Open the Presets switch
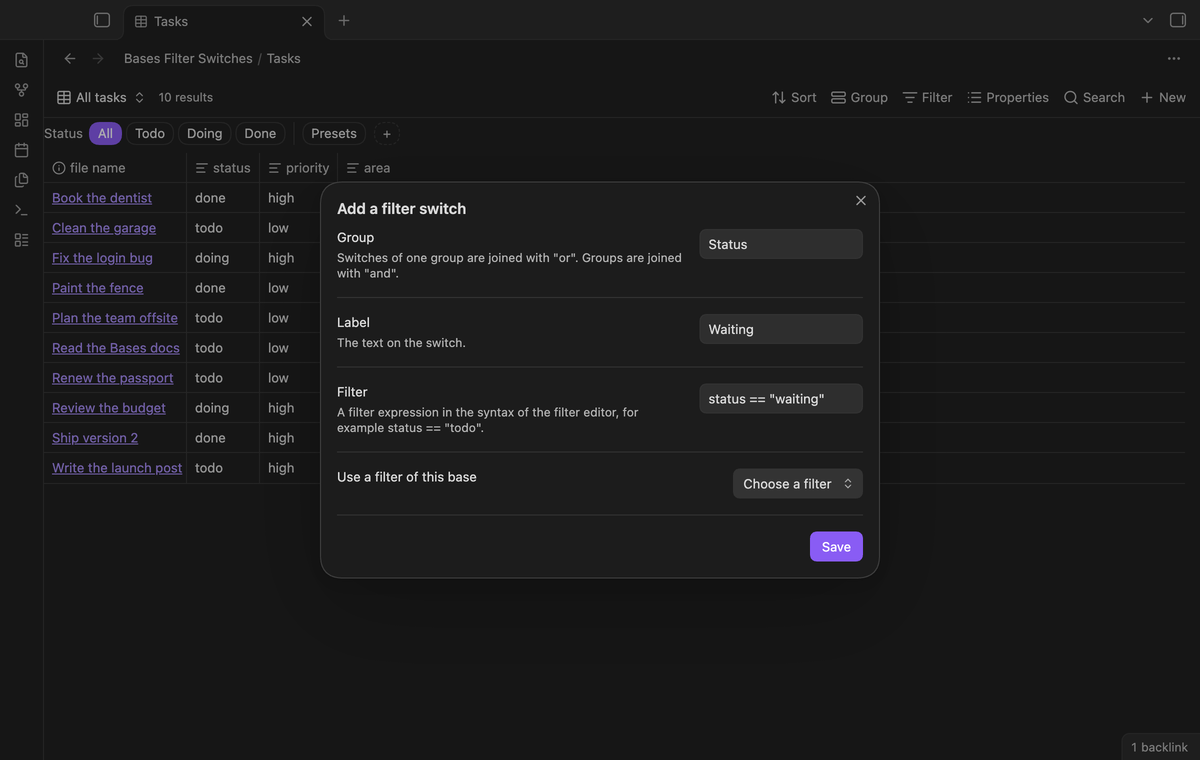Viewport: 1200px width, 760px height. (334, 133)
